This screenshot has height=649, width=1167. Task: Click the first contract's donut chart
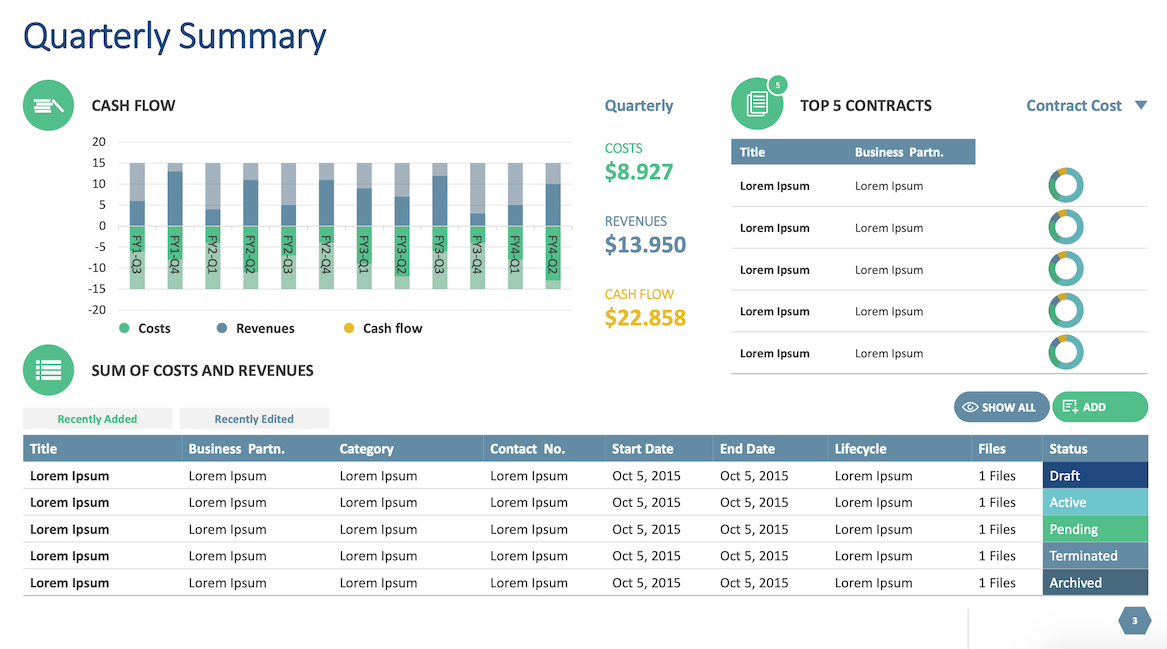[1065, 186]
